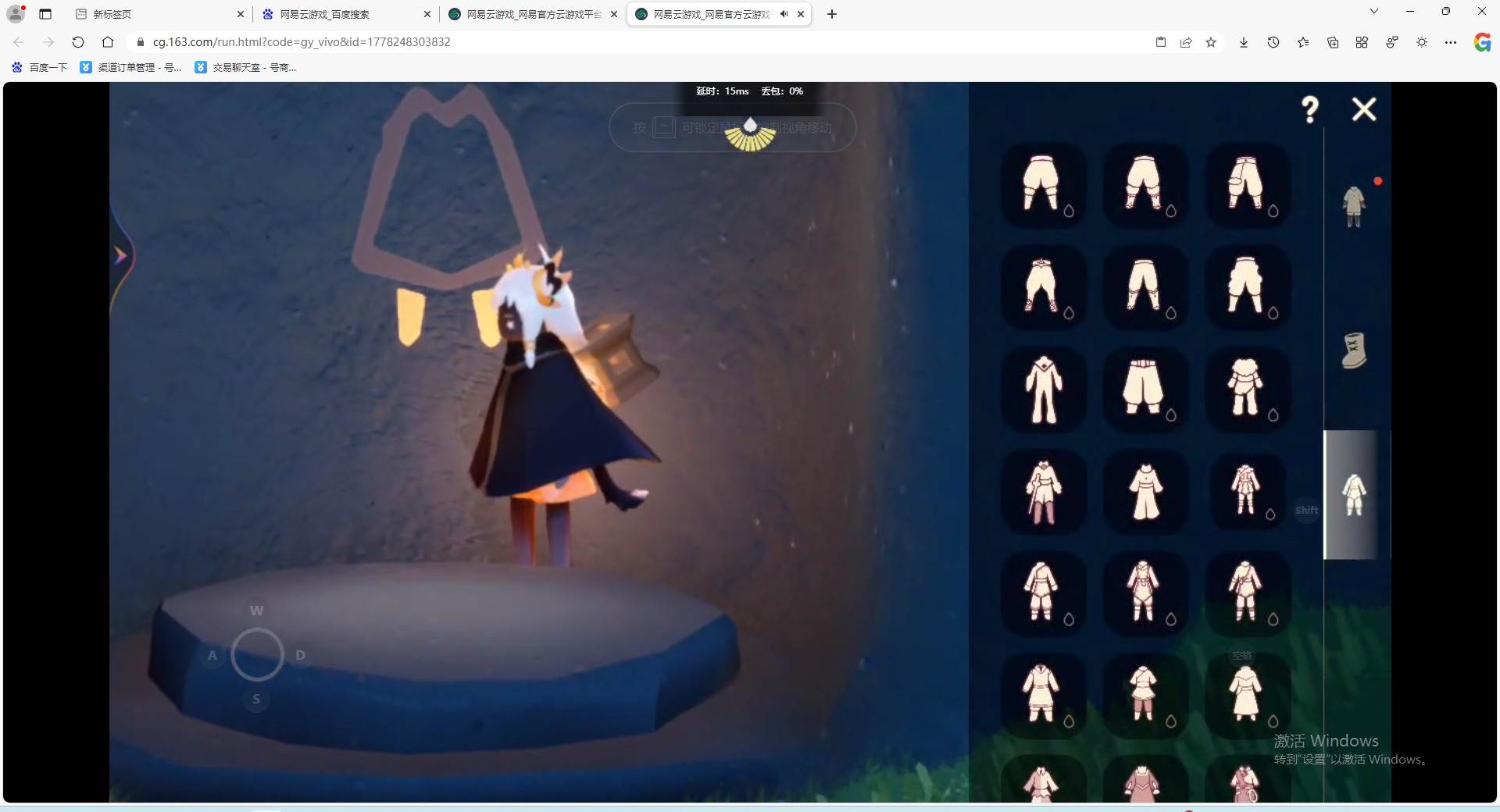Image resolution: width=1500 pixels, height=812 pixels.
Task: Open the browser profile avatar
Action: (16, 13)
